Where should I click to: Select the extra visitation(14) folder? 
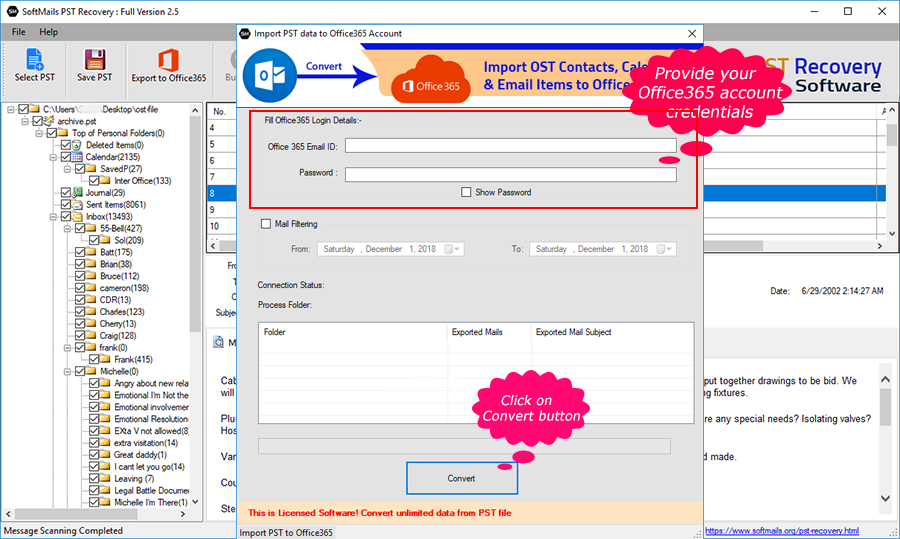click(146, 443)
